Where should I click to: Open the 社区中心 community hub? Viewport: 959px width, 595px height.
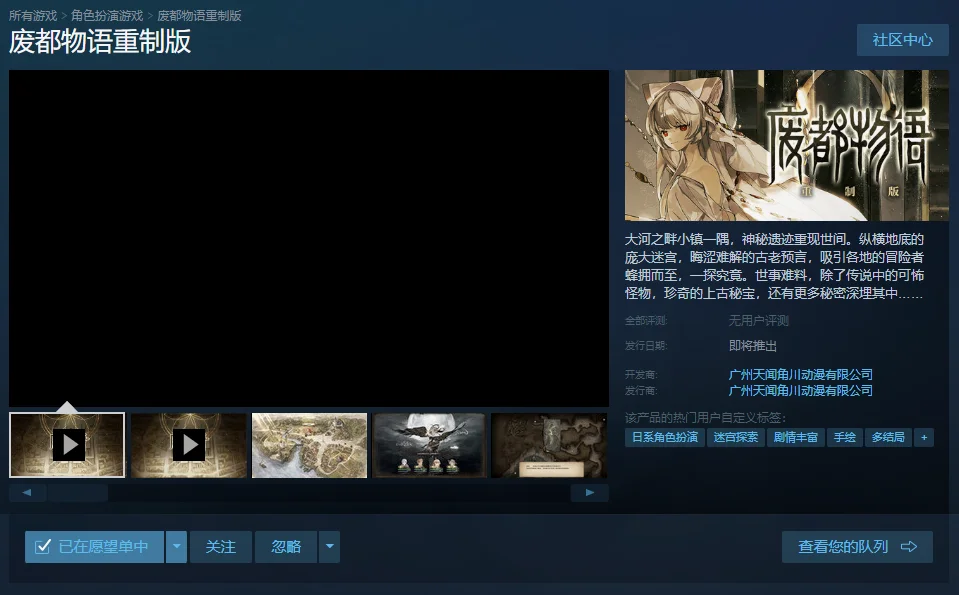click(902, 40)
